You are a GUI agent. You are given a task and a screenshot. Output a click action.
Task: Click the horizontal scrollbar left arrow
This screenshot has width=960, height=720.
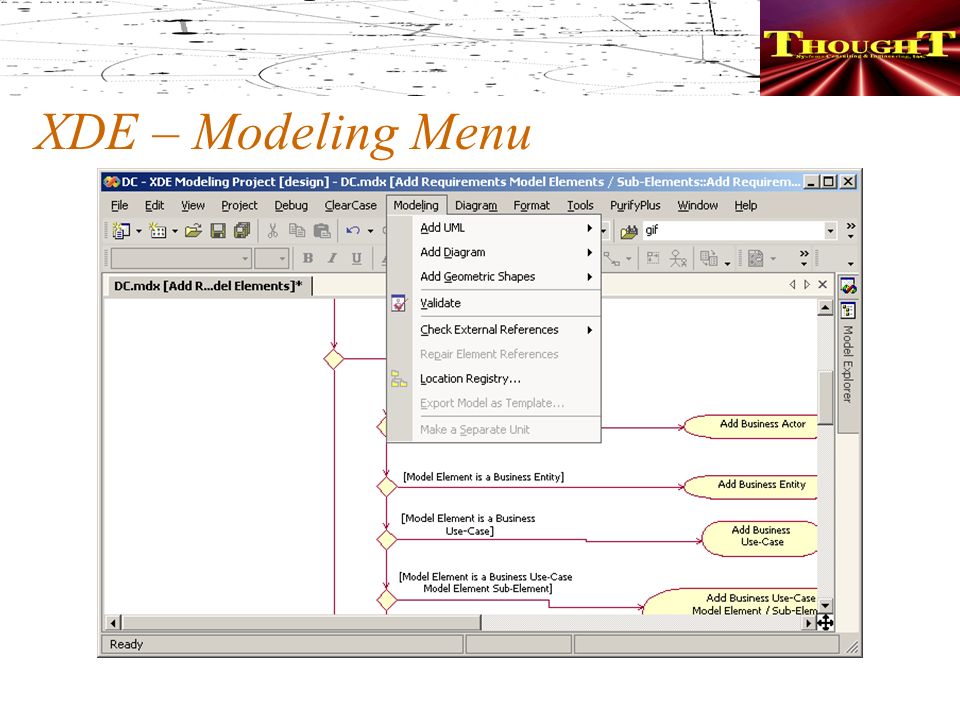pos(113,623)
